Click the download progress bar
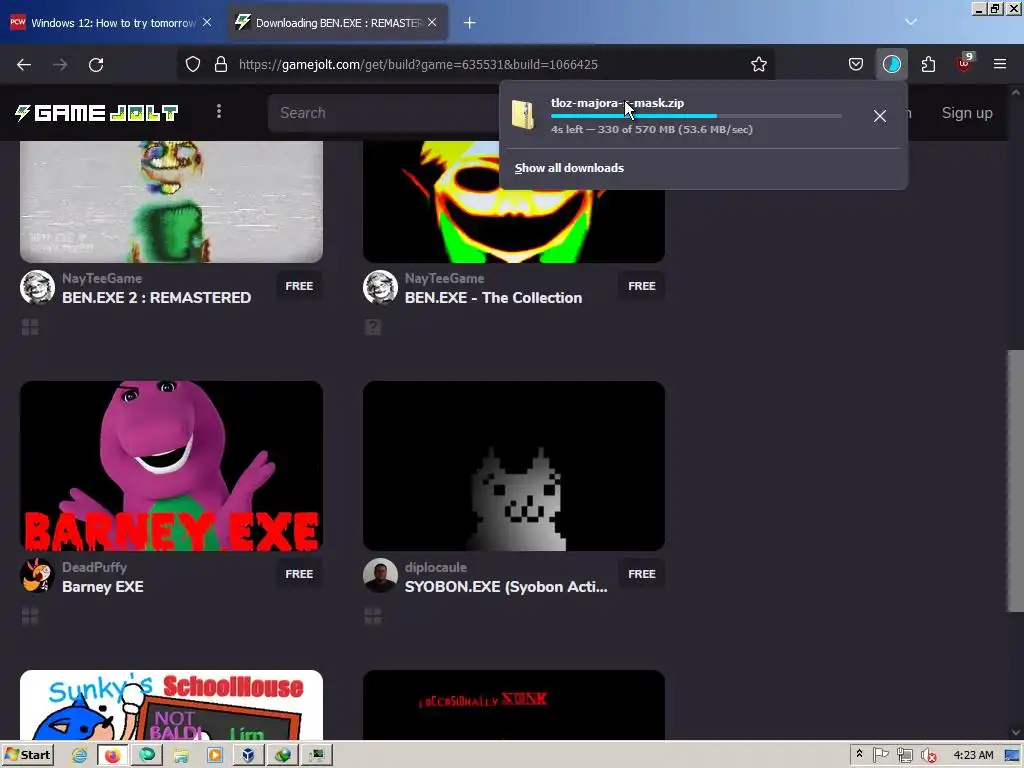The width and height of the screenshot is (1024, 768). click(696, 116)
